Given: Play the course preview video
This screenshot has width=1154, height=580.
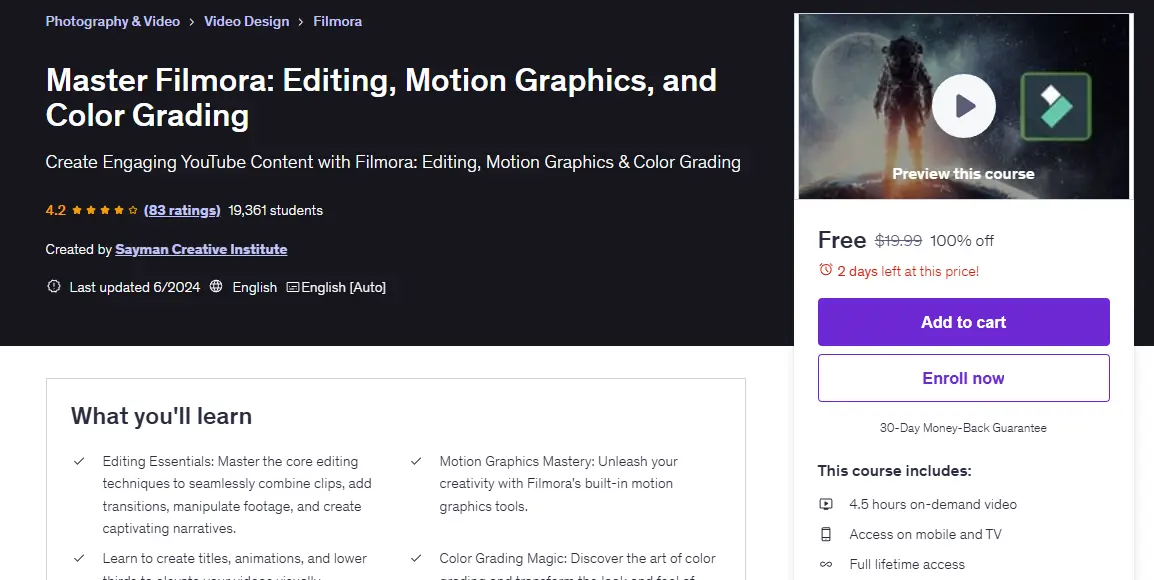Looking at the screenshot, I should click(x=963, y=106).
